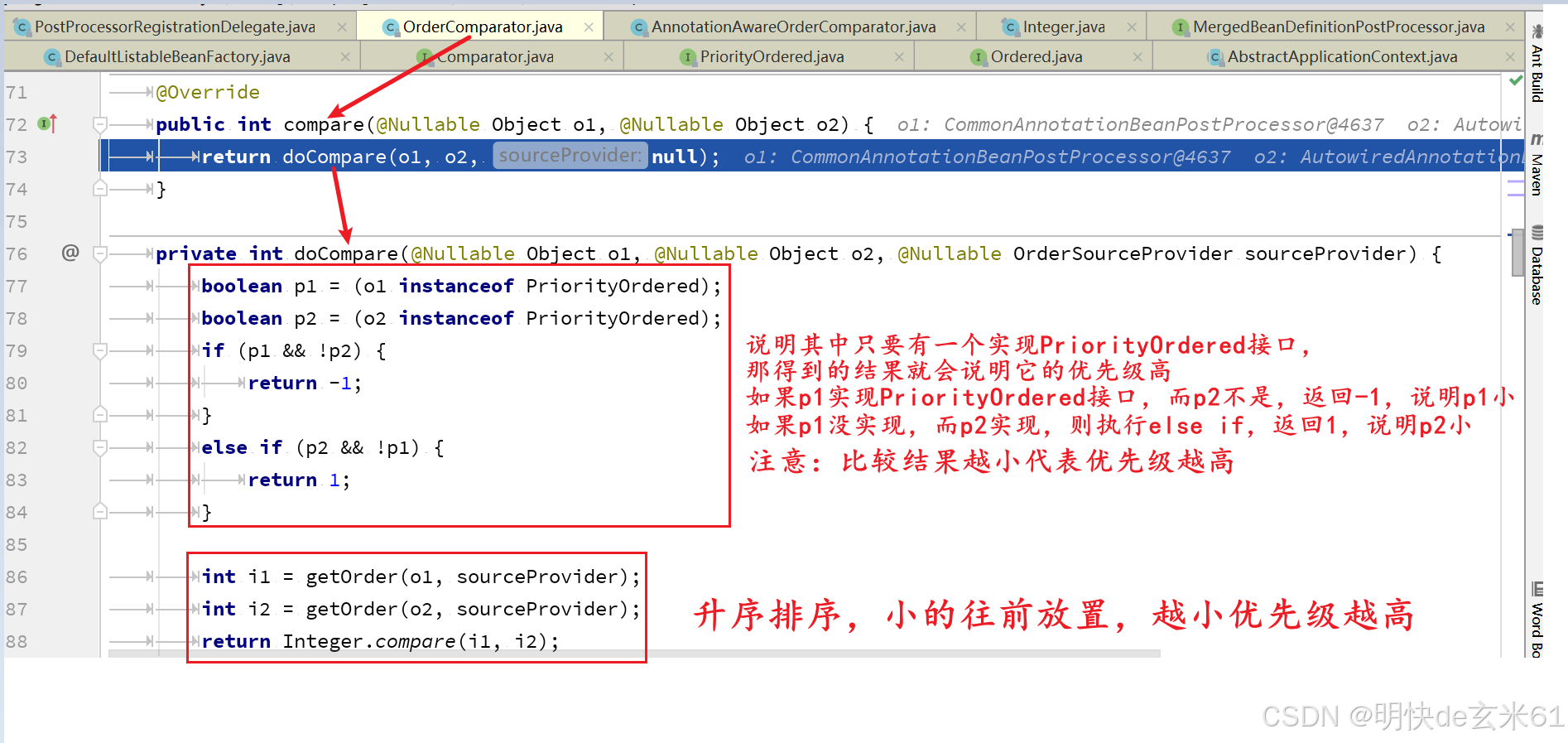
Task: Click 'getOrder(o1, sourceProvider)' on line 86
Action: (467, 577)
